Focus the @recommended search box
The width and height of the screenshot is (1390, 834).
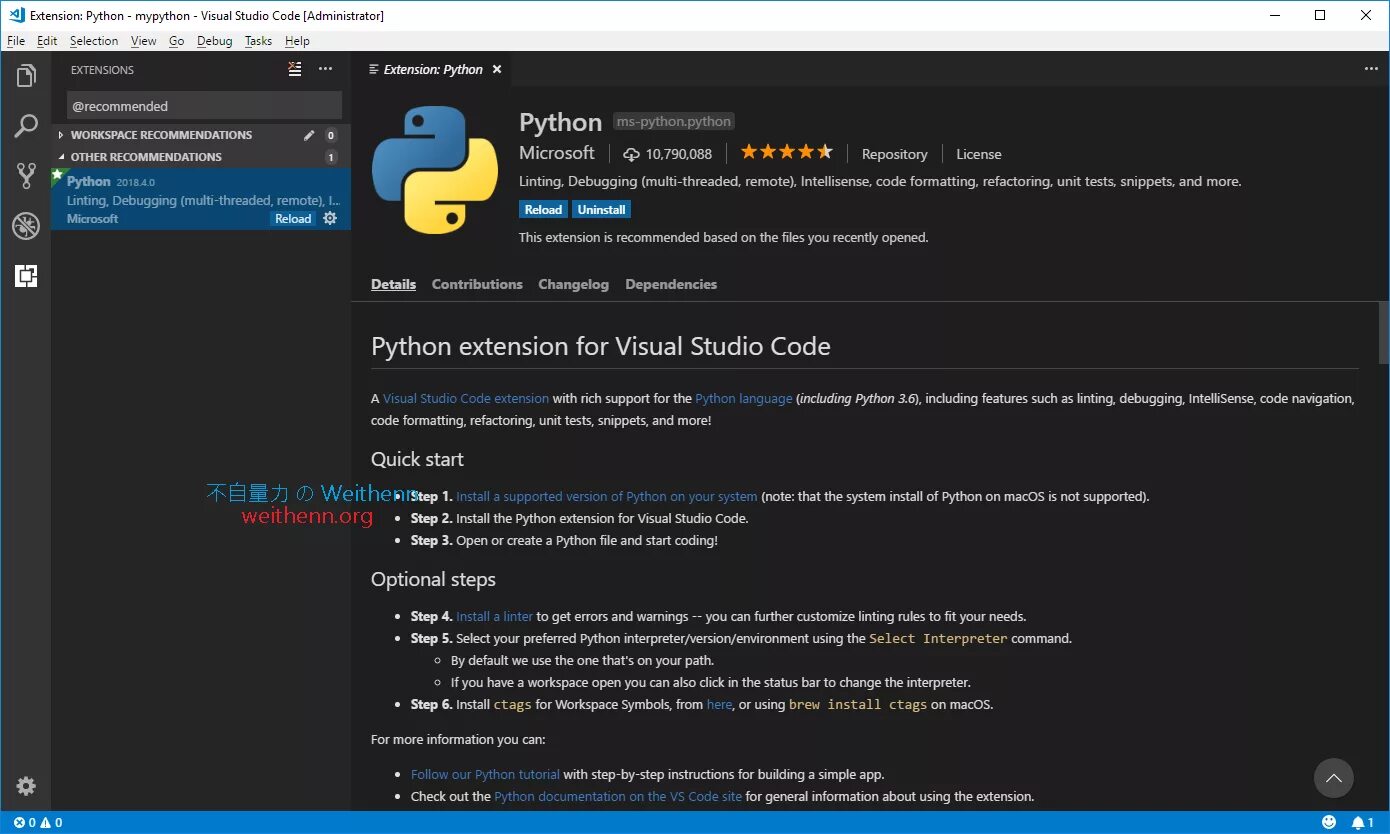click(x=204, y=106)
